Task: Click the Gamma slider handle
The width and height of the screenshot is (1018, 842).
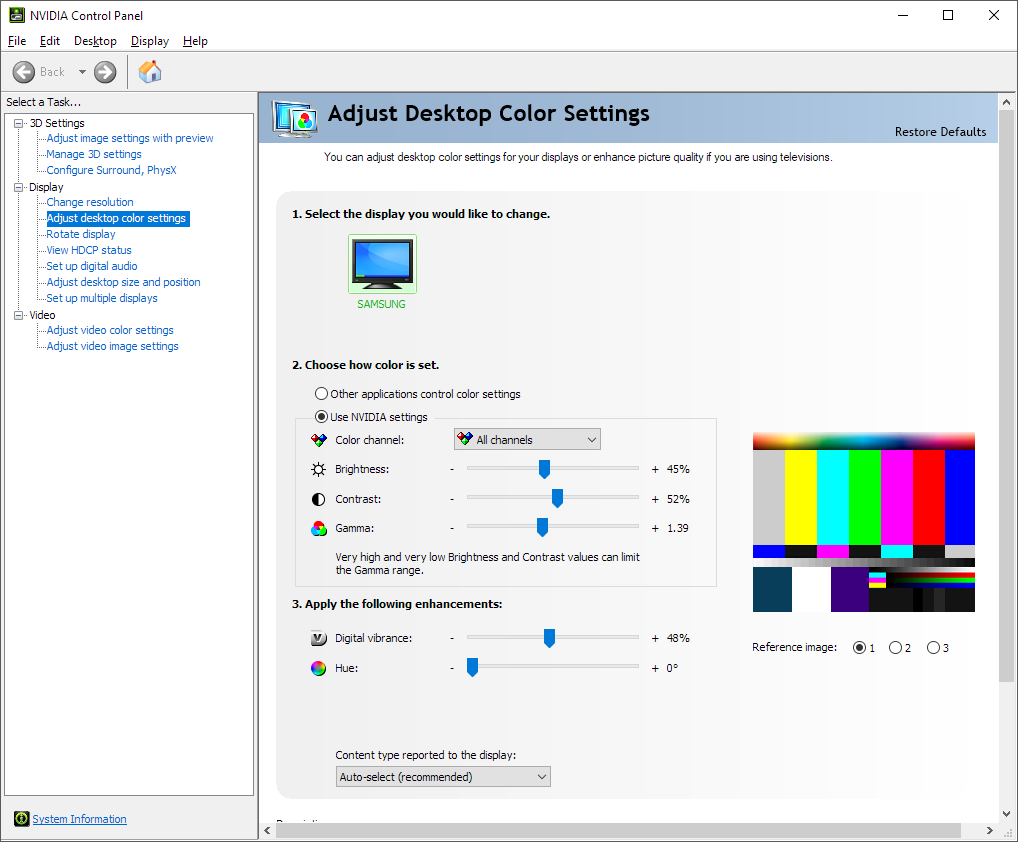Action: (x=542, y=528)
